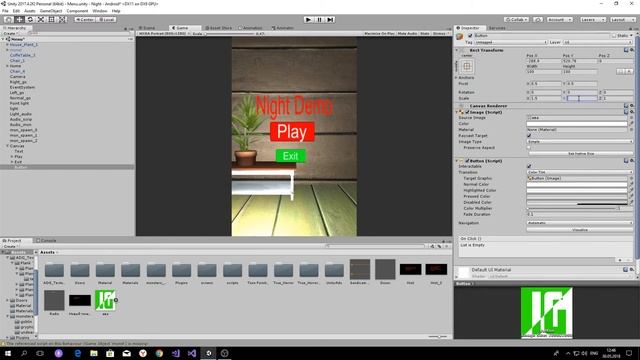
Task: Select the Scale tool in the toolbar
Action: 41,20
